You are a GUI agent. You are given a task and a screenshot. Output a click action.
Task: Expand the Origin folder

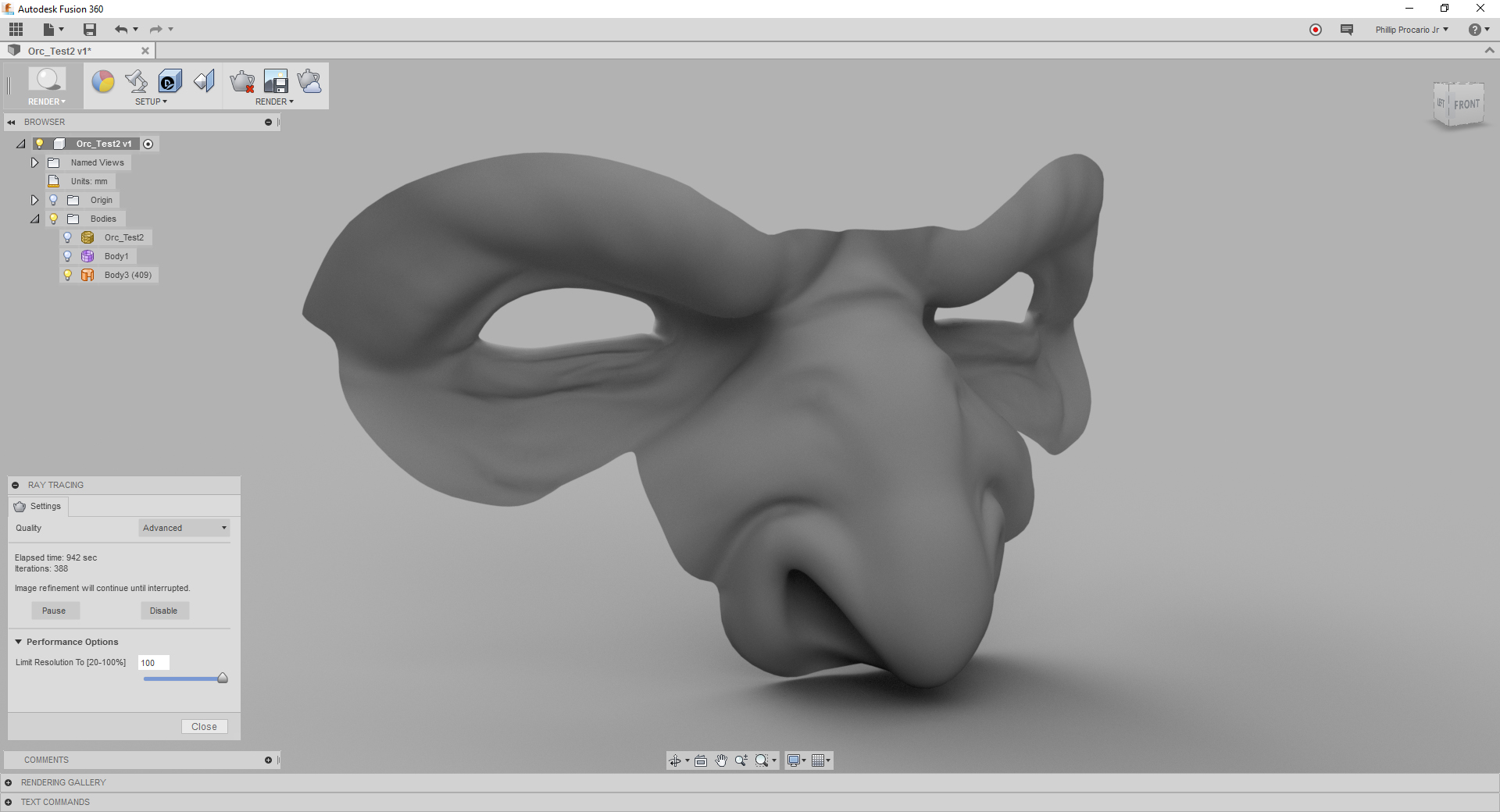point(34,200)
